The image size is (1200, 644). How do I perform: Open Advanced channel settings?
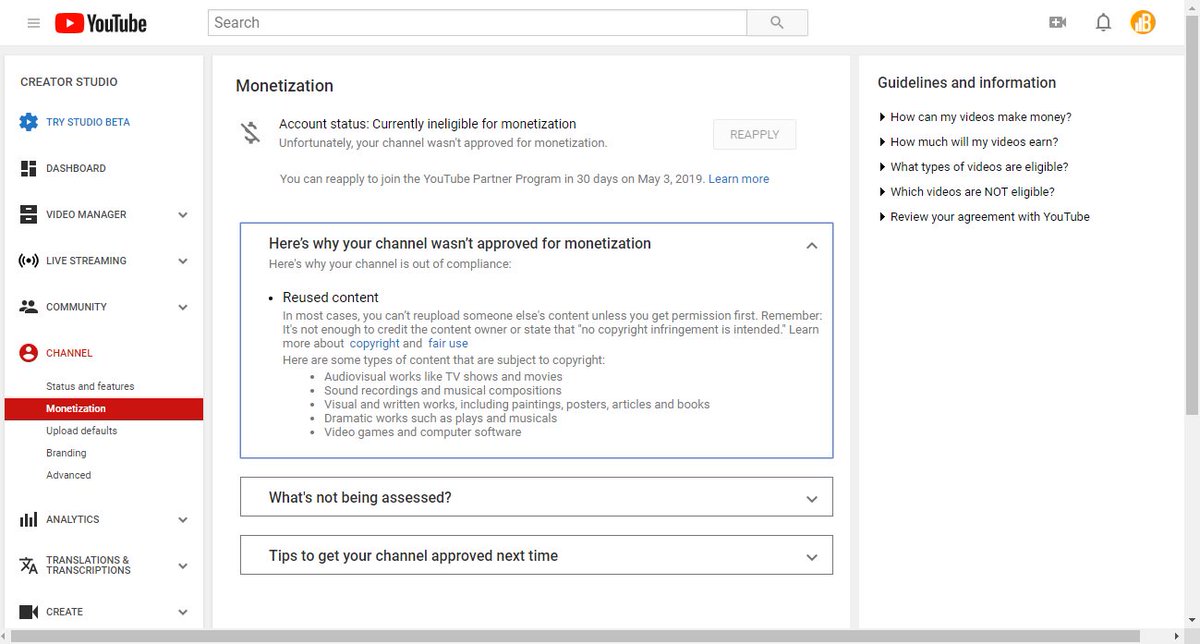[x=68, y=475]
